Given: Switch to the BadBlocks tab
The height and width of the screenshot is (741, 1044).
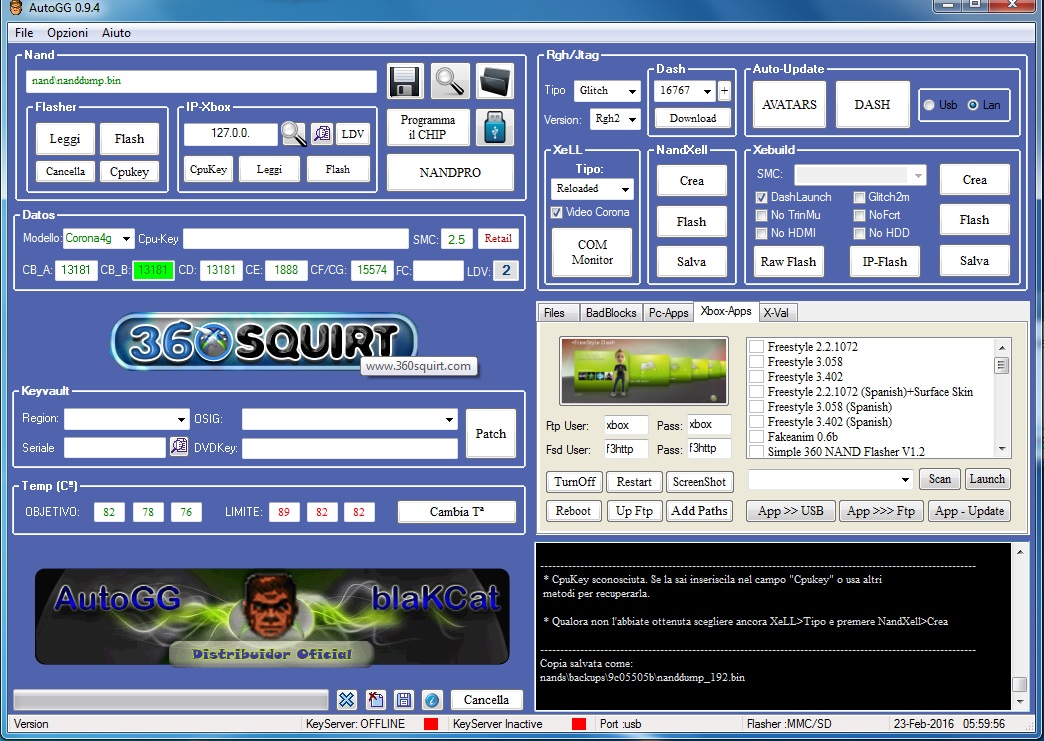Looking at the screenshot, I should pos(611,313).
